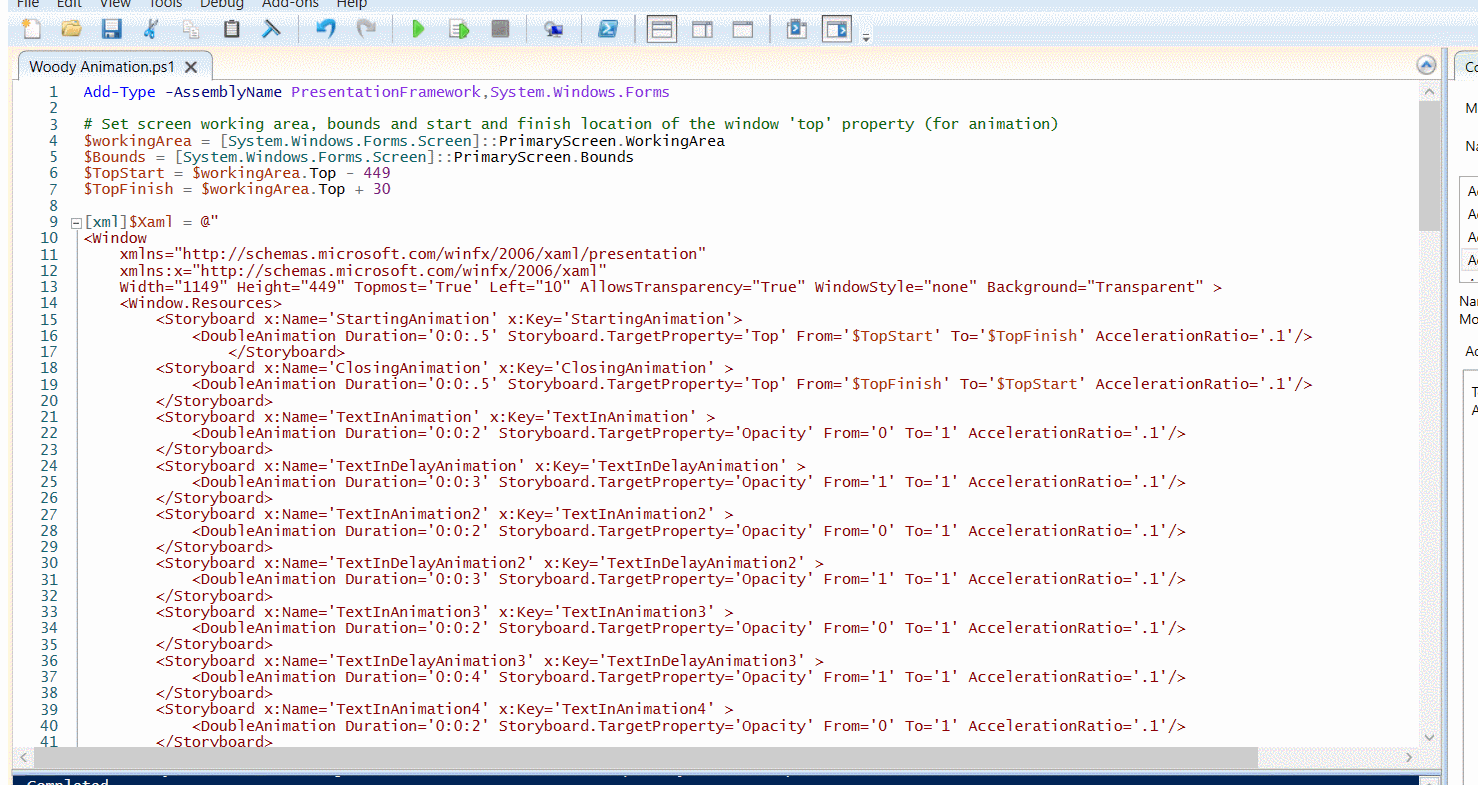Image resolution: width=1478 pixels, height=785 pixels.
Task: Click the Run Selection icon
Action: click(x=459, y=29)
